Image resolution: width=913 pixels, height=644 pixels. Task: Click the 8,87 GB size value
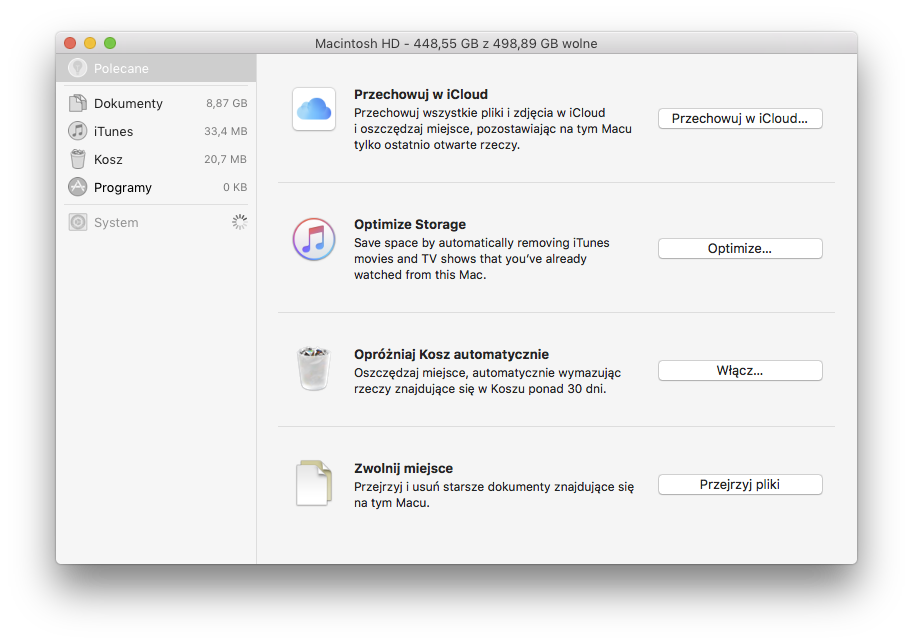(227, 103)
